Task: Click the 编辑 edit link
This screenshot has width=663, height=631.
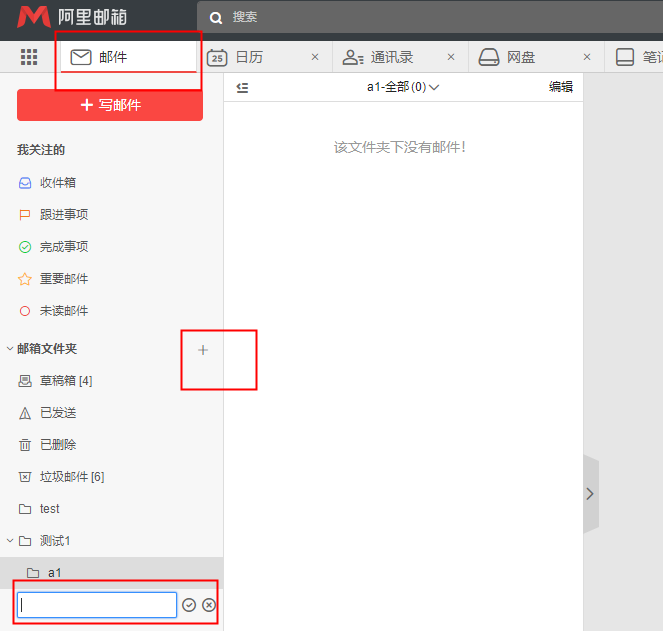Action: pyautogui.click(x=560, y=87)
